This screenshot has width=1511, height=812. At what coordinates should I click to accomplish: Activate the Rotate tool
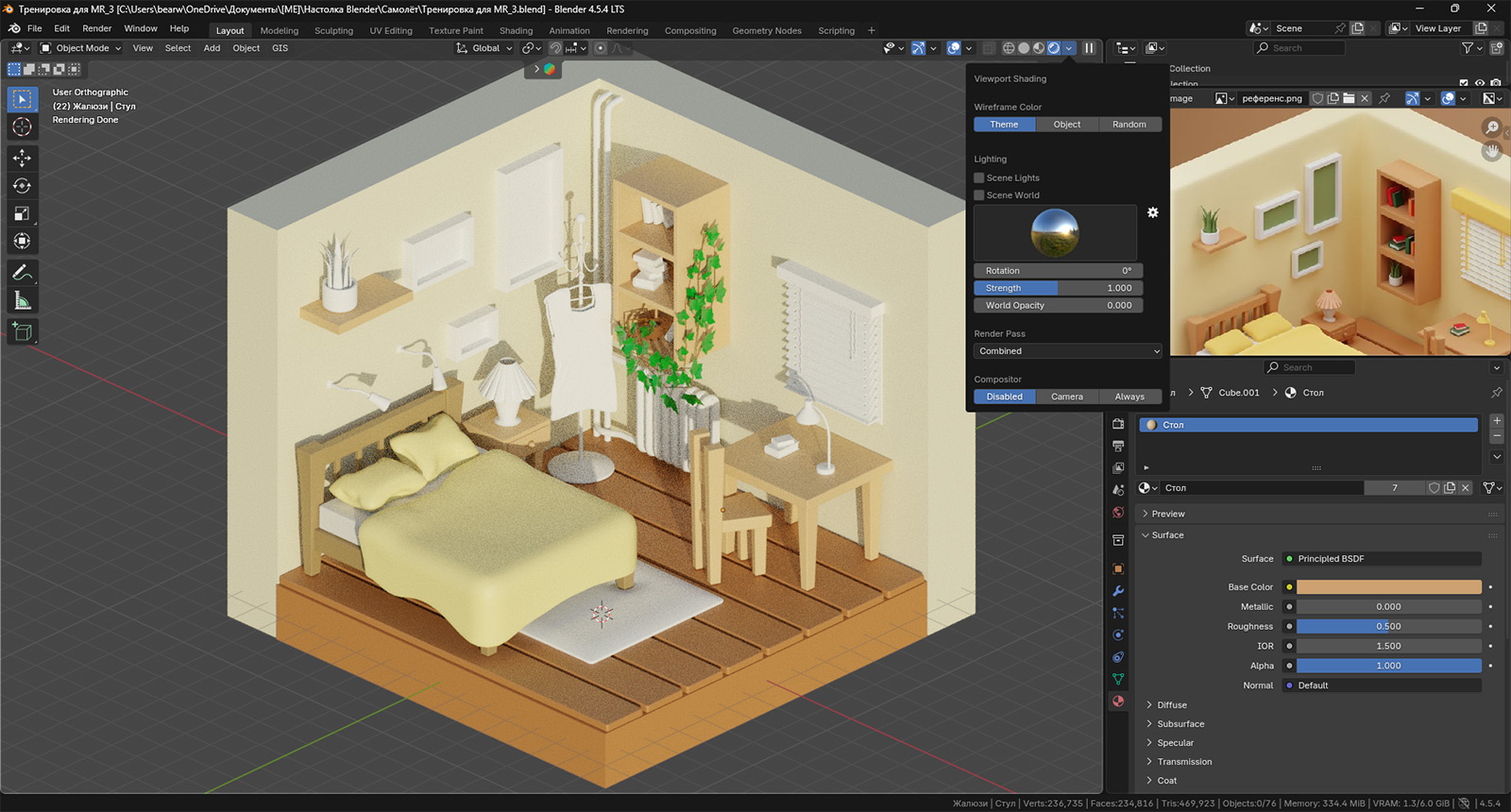(22, 186)
